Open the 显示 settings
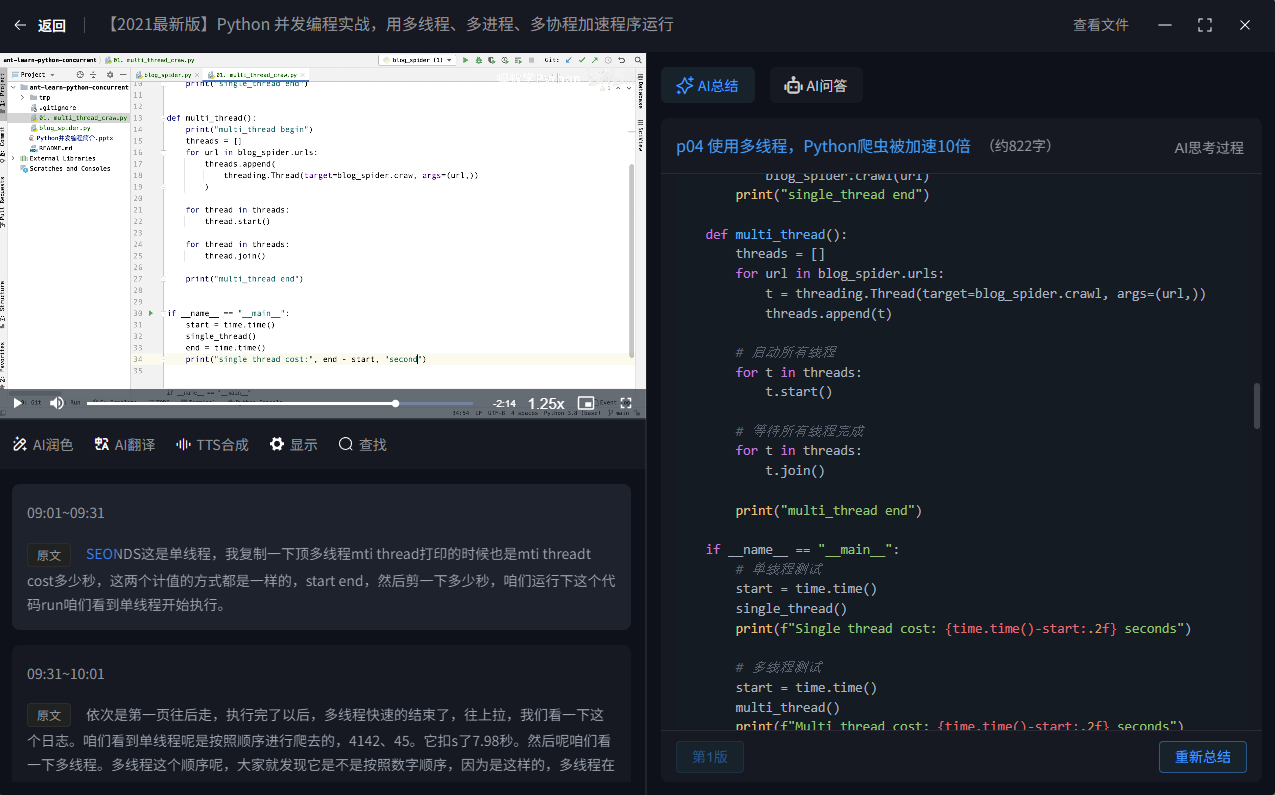 point(294,445)
